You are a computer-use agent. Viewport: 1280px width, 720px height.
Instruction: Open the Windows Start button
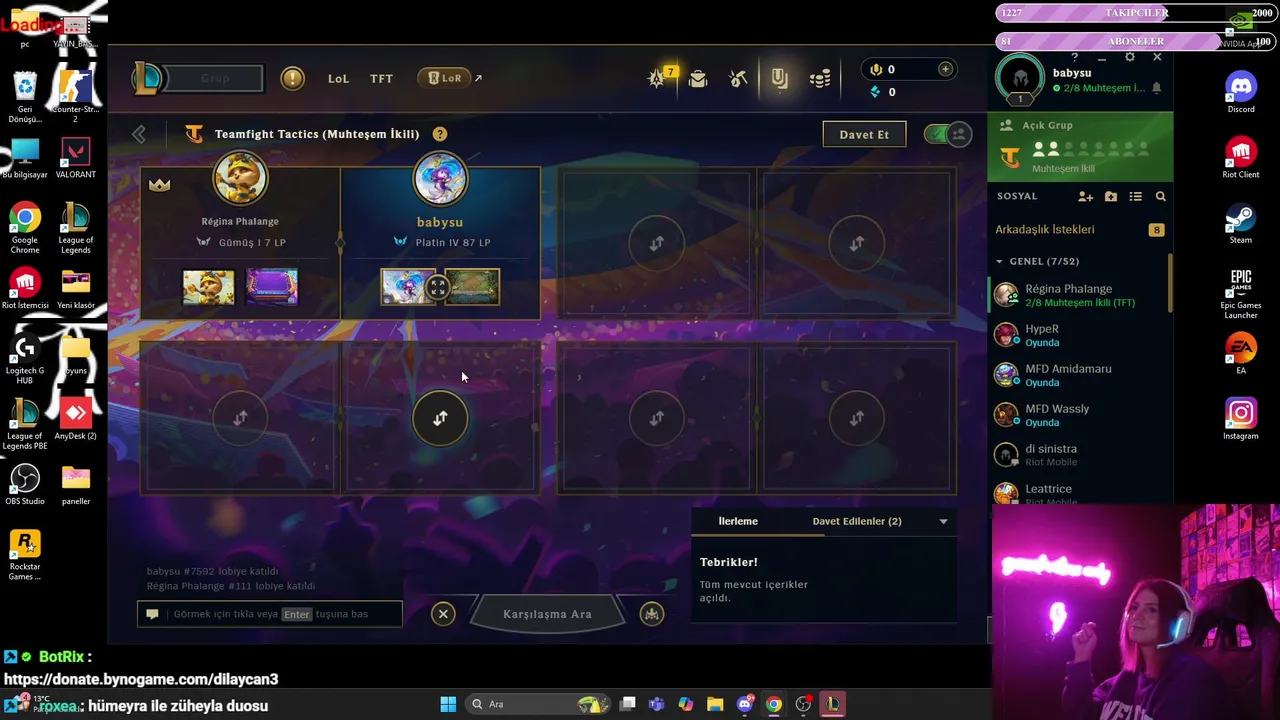(x=448, y=704)
